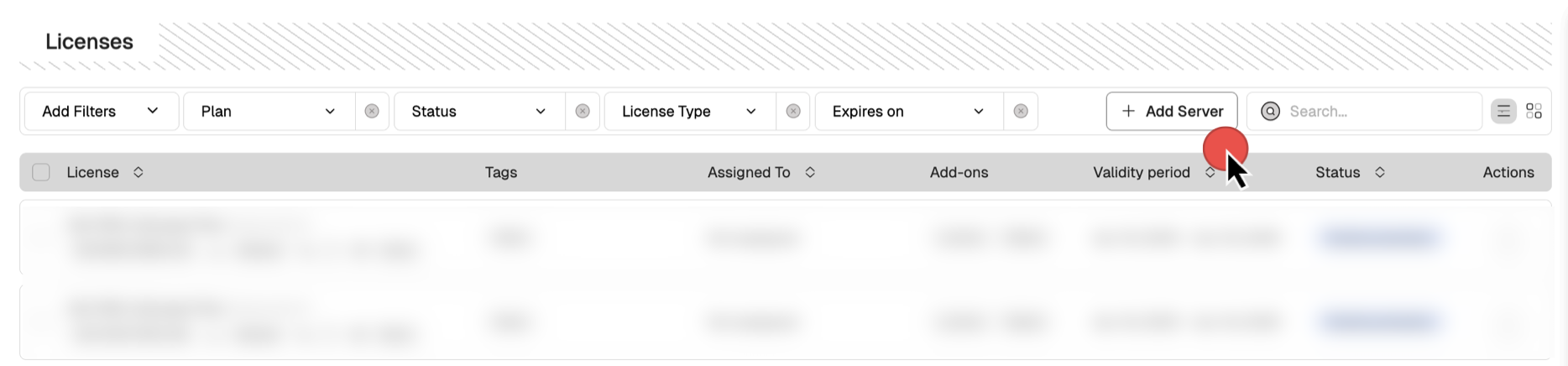Clear the Plan filter with its x icon
This screenshot has height=366, width=1568.
pyautogui.click(x=372, y=112)
